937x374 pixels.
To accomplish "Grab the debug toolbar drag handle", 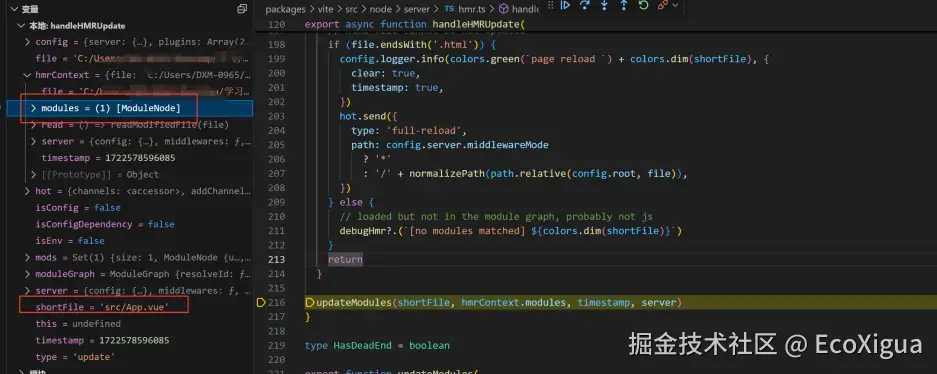I will coord(550,5).
